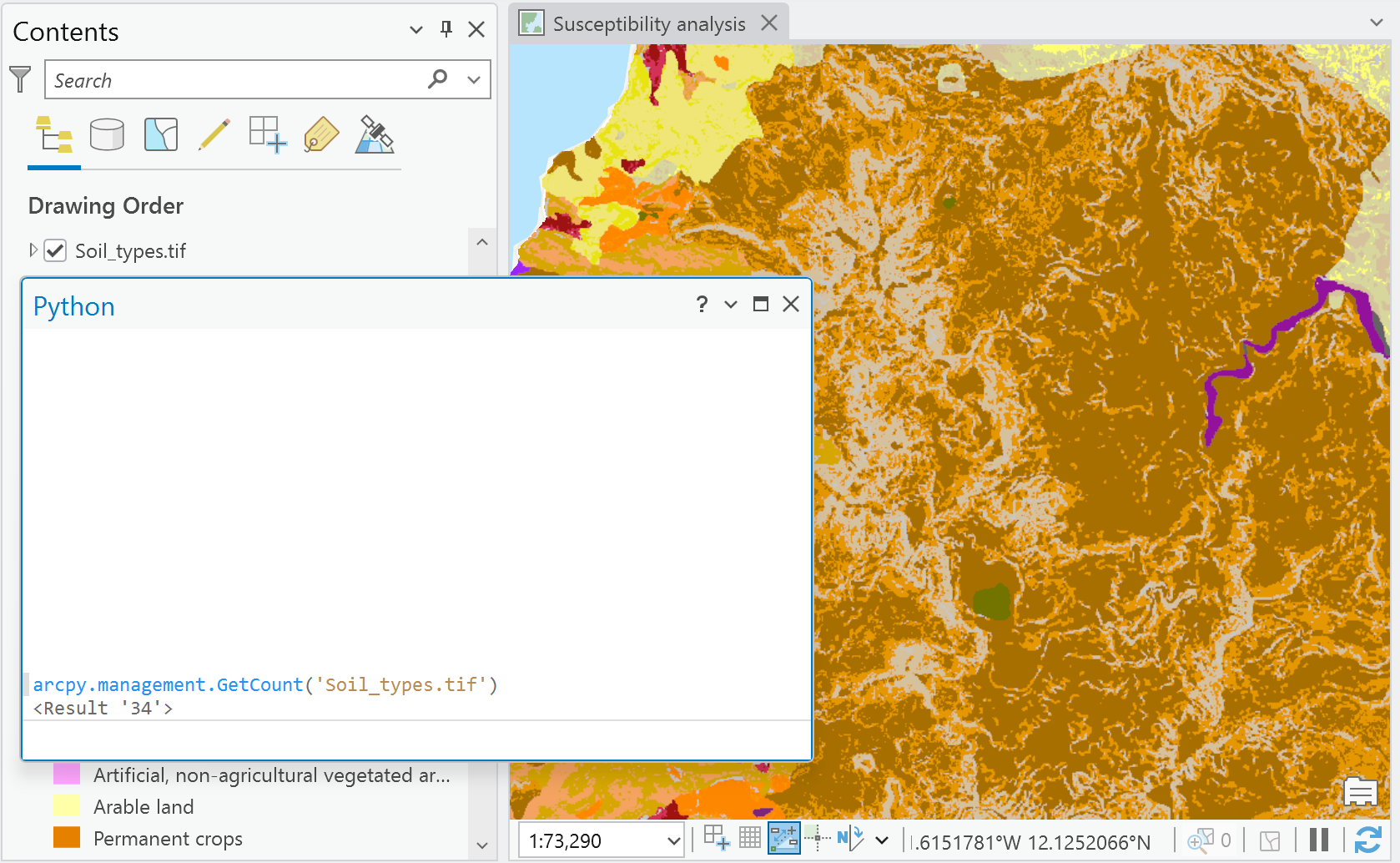This screenshot has height=863, width=1400.
Task: Switch to the Susceptibility analysis tab
Action: tap(648, 24)
